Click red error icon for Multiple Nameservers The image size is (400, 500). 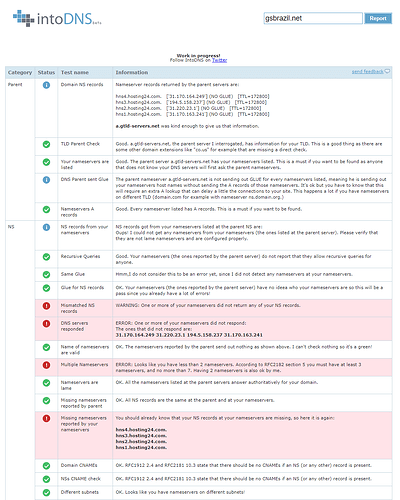click(46, 365)
